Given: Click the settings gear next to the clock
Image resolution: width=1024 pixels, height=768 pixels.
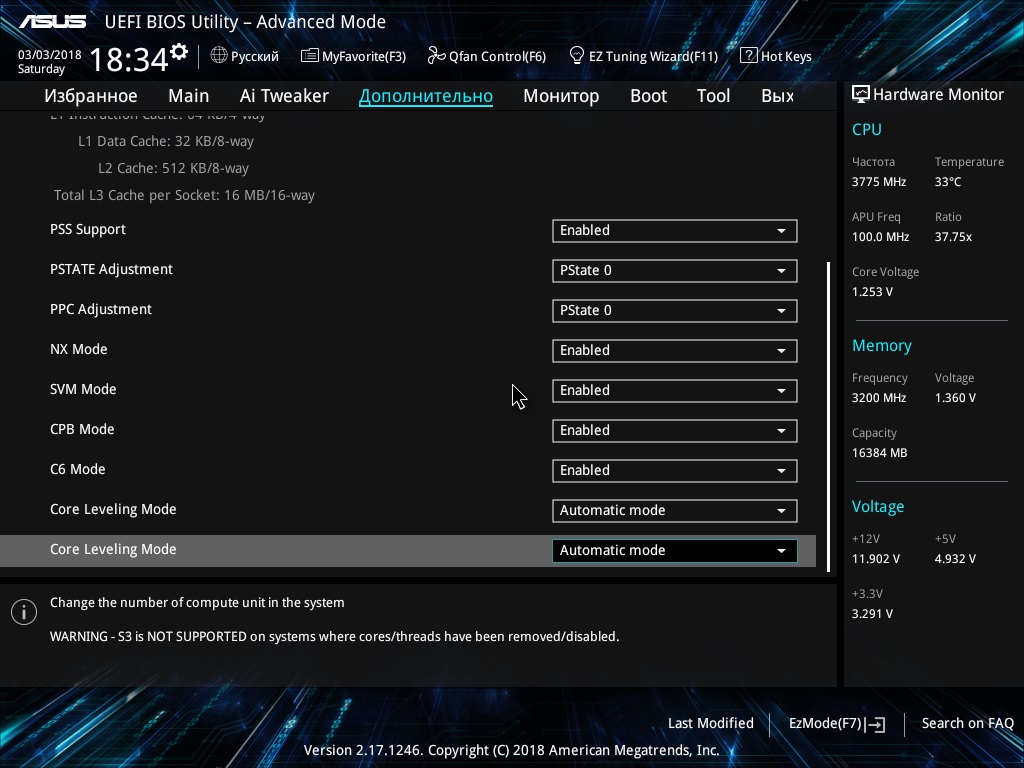Looking at the screenshot, I should (179, 52).
